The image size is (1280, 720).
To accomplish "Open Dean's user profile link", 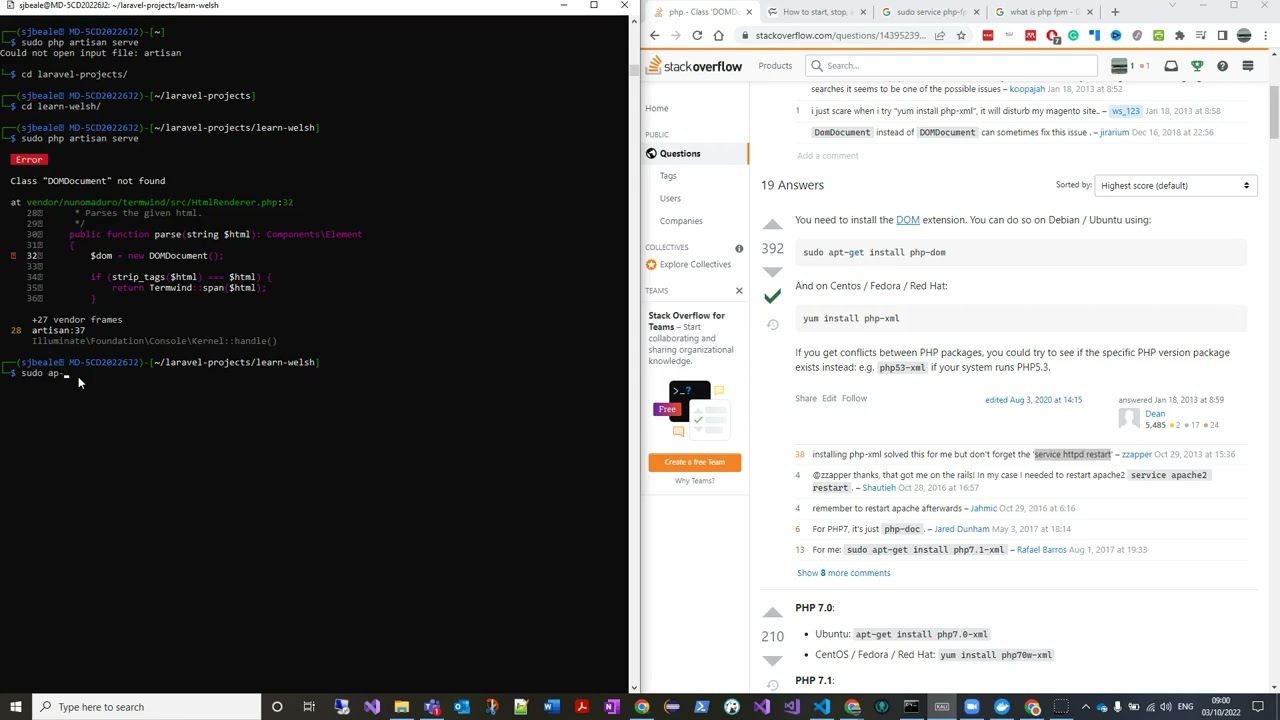I will (1155, 414).
